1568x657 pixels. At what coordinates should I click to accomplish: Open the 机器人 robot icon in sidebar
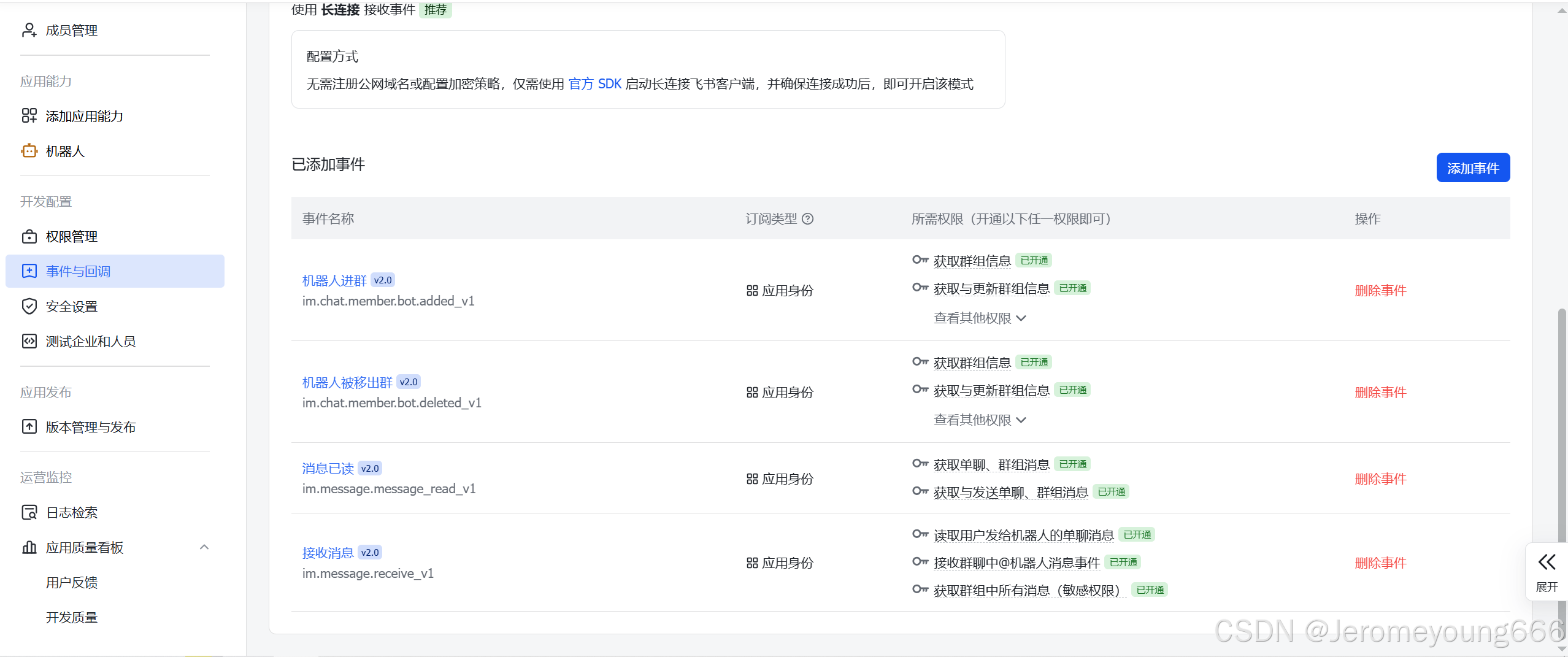29,151
